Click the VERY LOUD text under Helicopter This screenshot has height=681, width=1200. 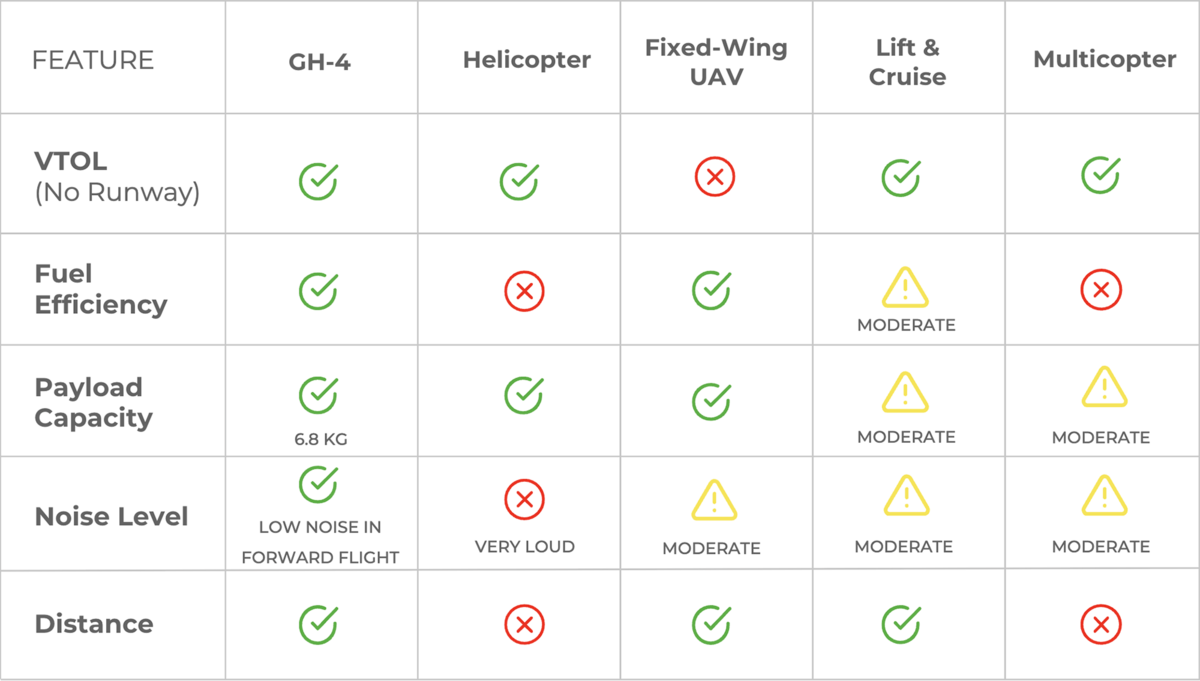pyautogui.click(x=524, y=547)
